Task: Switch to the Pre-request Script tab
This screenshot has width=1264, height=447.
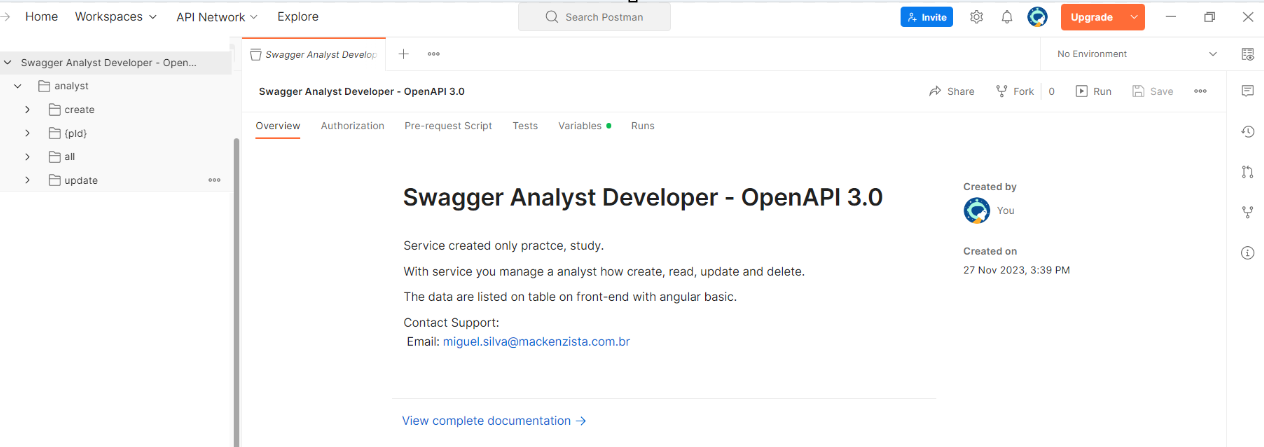Action: click(x=448, y=126)
